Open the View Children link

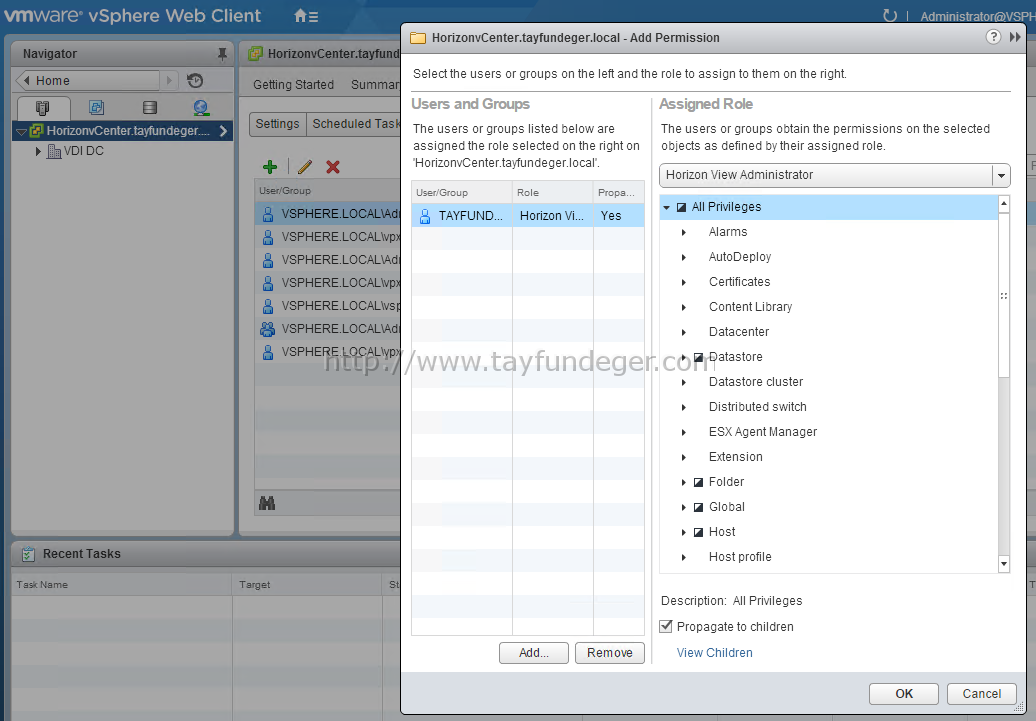click(715, 653)
